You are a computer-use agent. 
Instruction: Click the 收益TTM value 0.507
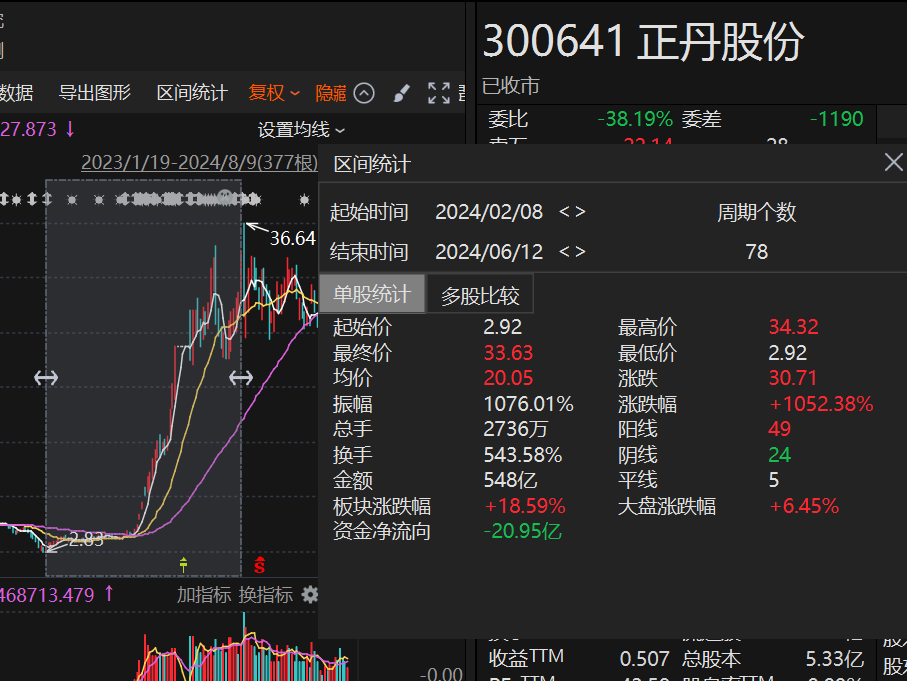pos(644,659)
